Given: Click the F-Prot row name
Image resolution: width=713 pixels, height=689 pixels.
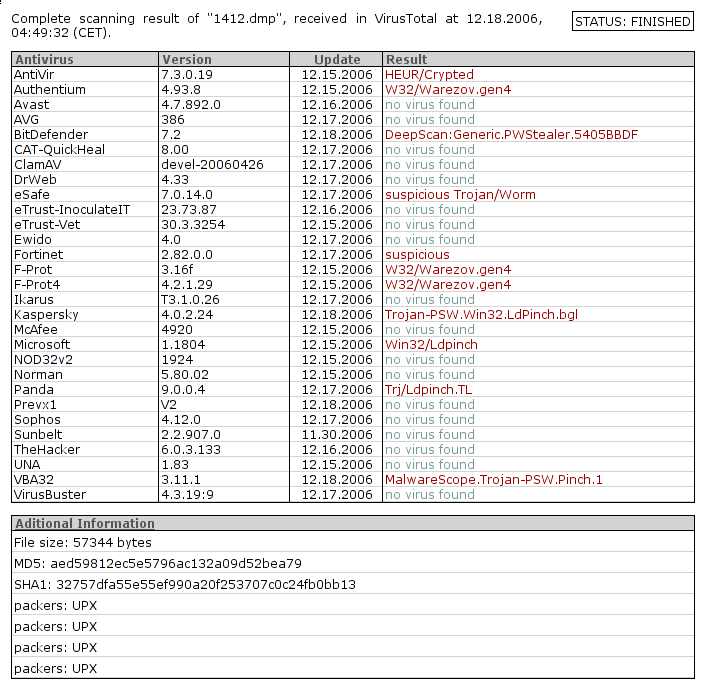Looking at the screenshot, I should [x=33, y=270].
